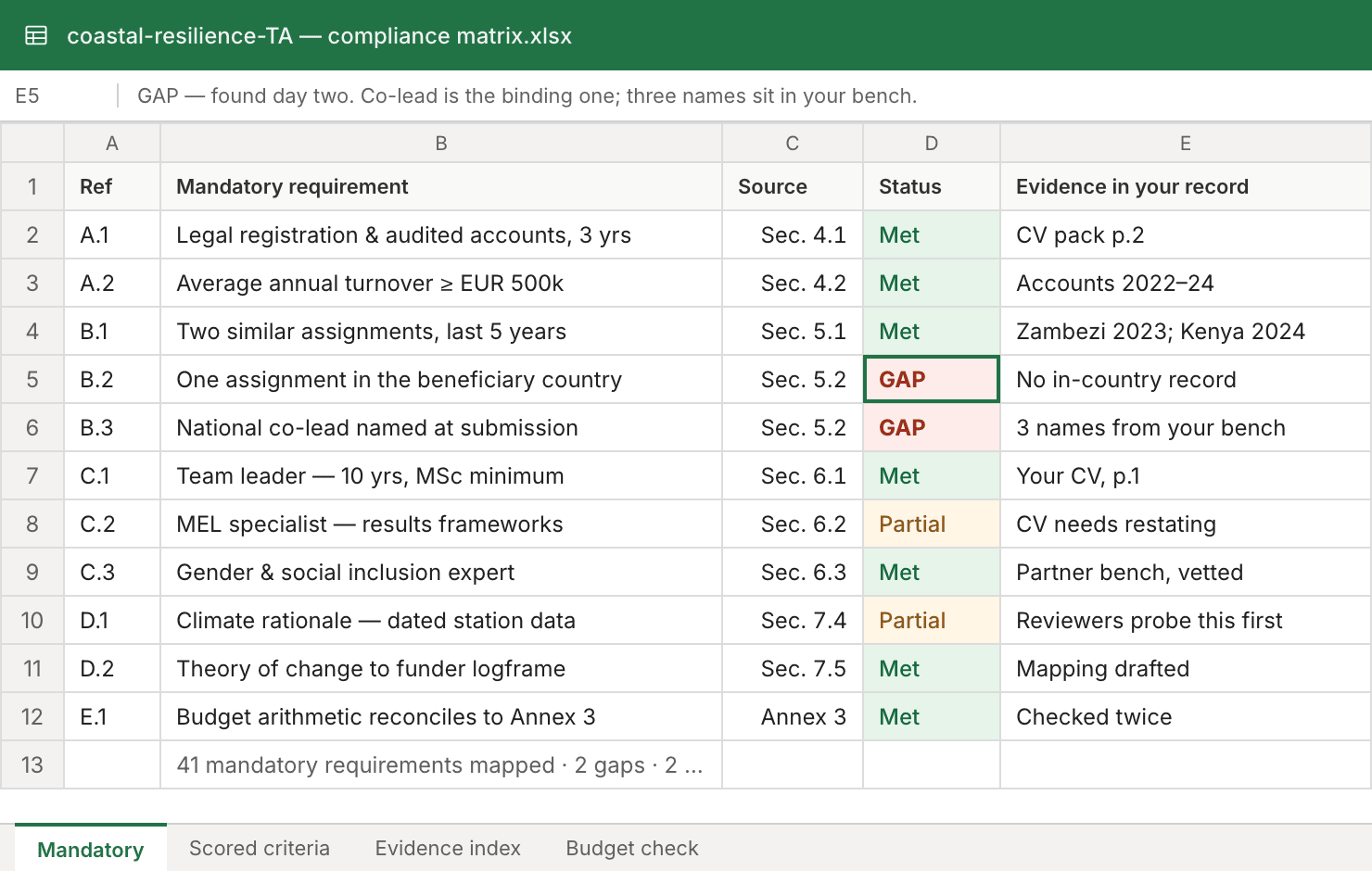Select column D header
Viewport: 1372px width, 871px height.
[932, 144]
